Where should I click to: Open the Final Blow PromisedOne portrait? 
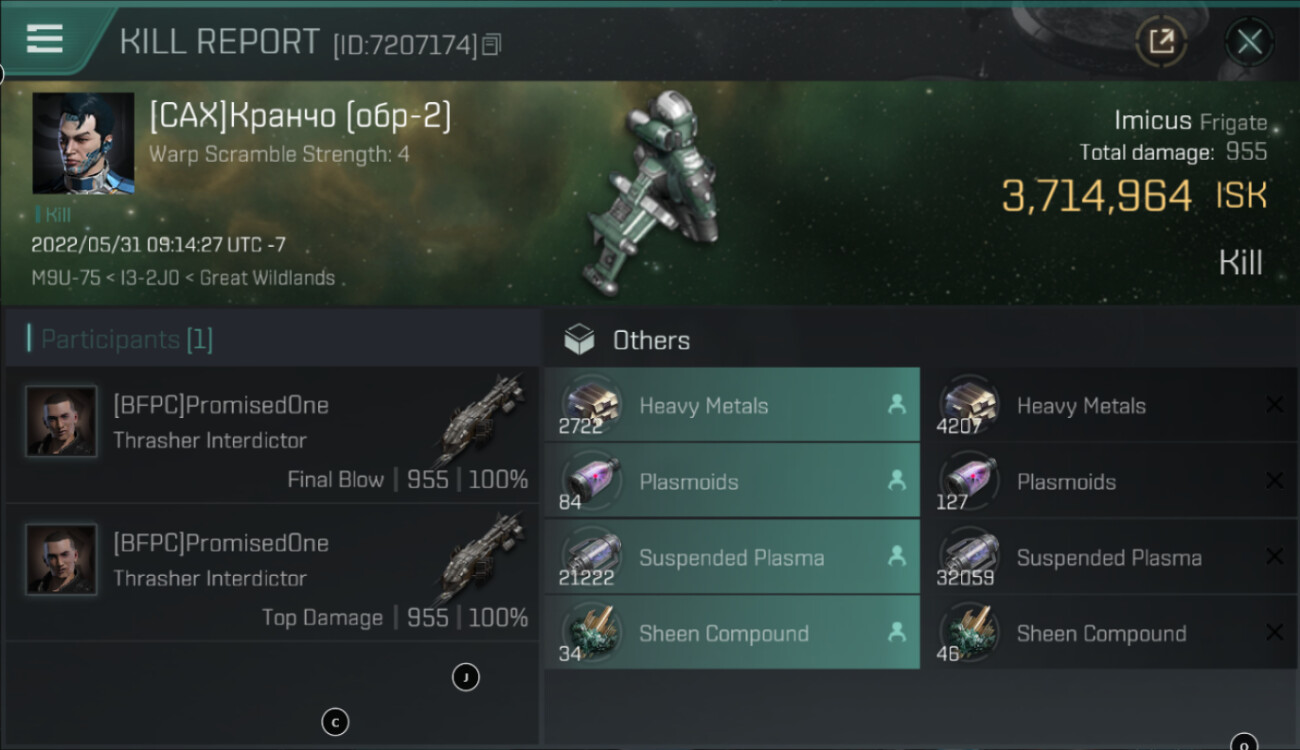tap(62, 421)
